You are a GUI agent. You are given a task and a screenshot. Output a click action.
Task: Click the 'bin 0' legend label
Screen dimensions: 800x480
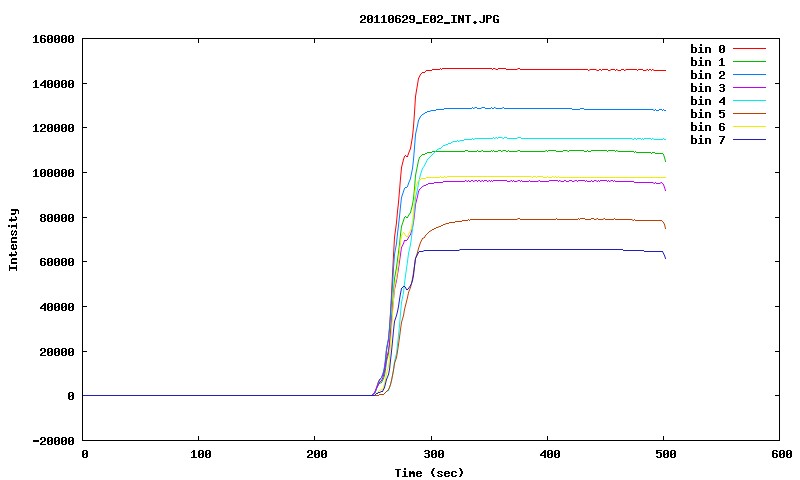(x=708, y=49)
